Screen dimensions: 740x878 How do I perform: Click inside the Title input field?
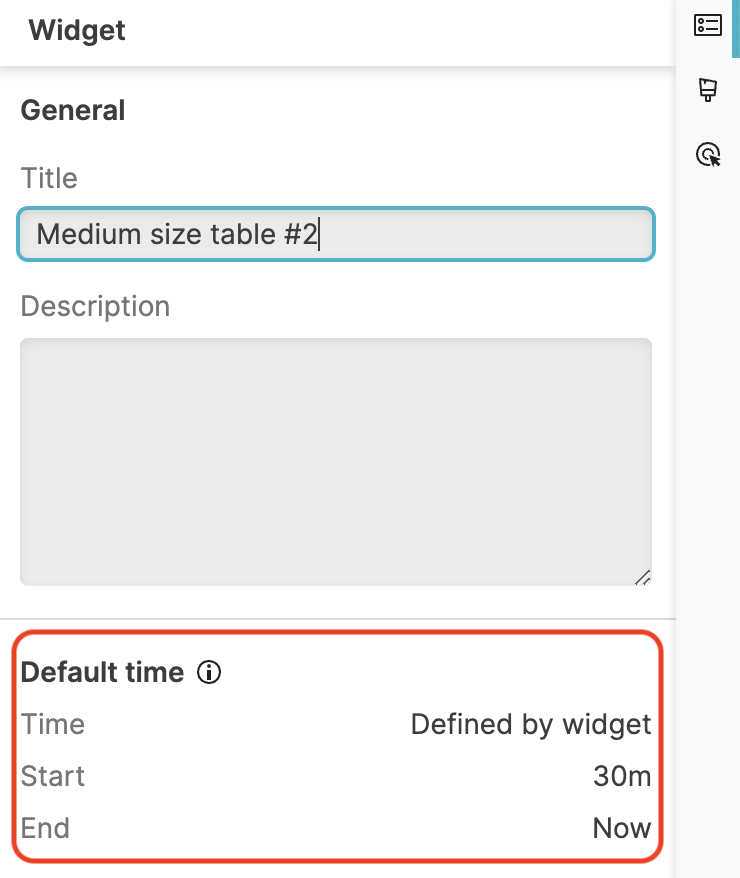point(335,234)
